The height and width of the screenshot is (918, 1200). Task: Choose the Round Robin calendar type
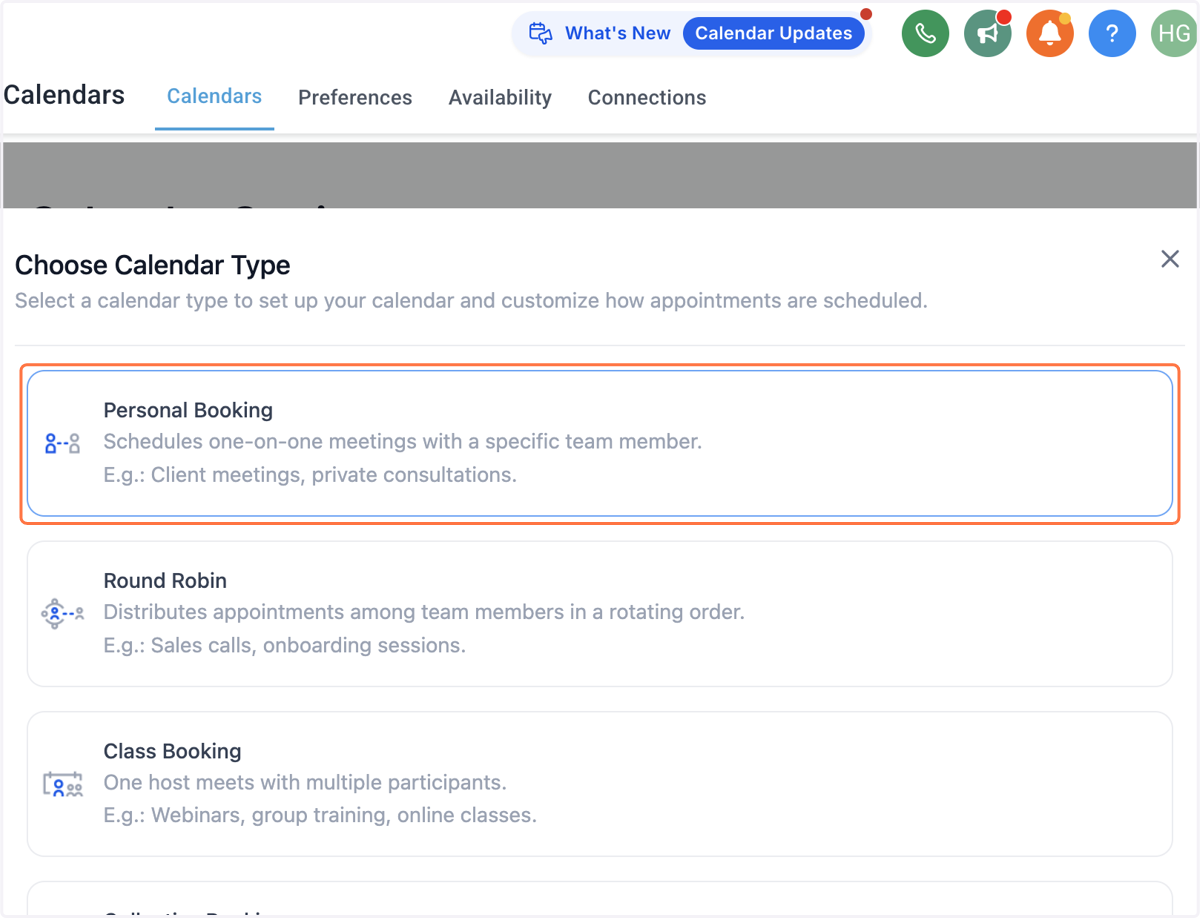pyautogui.click(x=600, y=614)
